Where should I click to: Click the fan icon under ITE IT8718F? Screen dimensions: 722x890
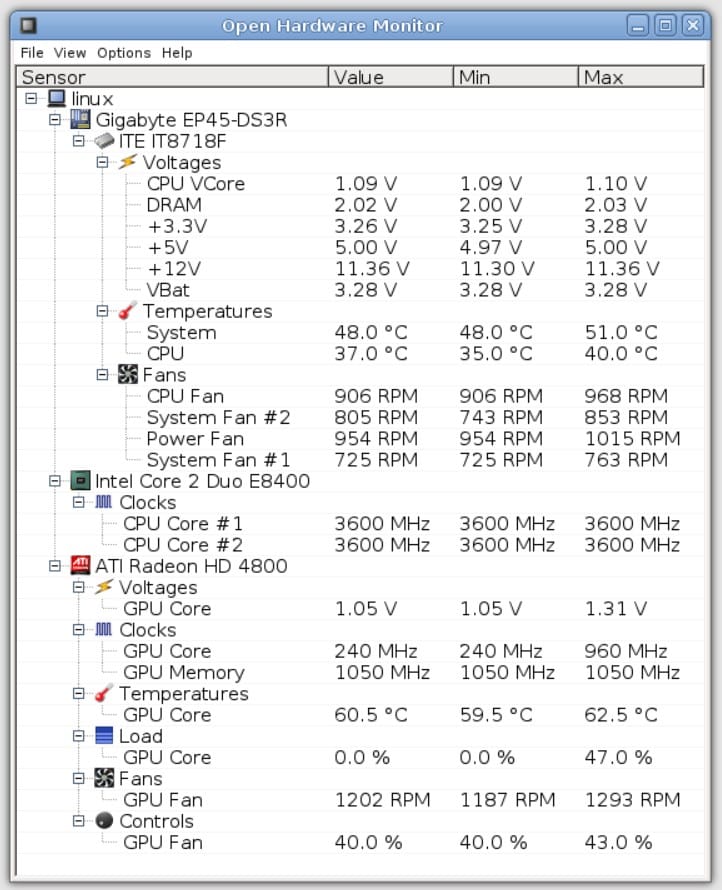[128, 374]
